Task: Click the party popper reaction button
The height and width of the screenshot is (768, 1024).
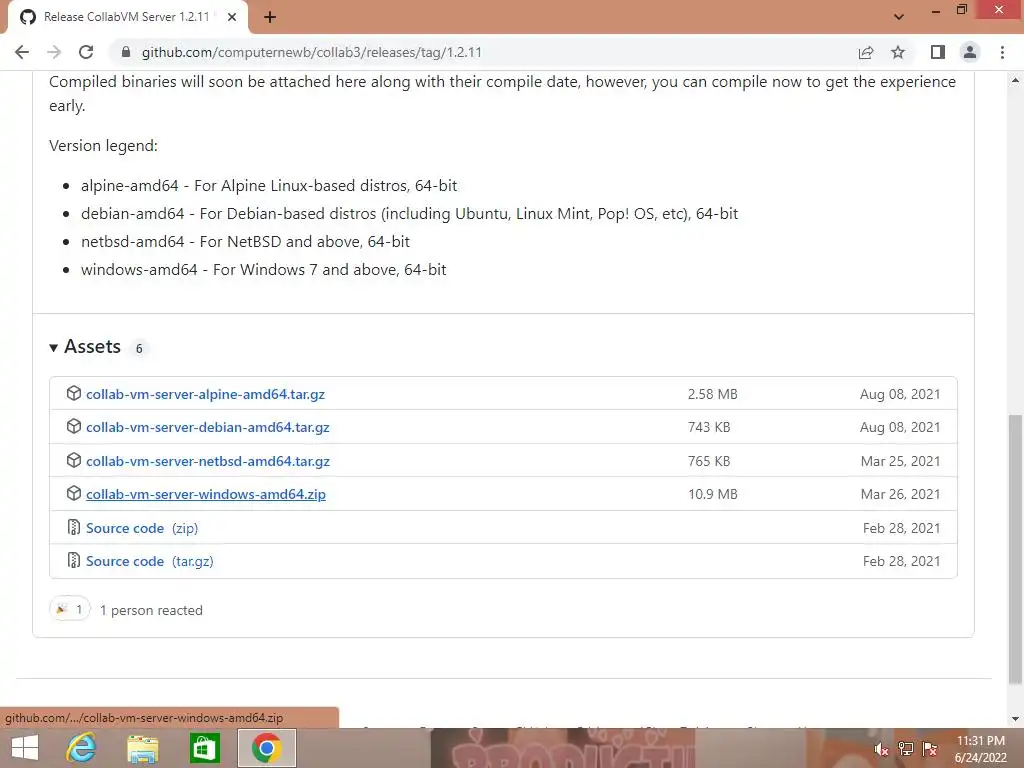Action: [x=69, y=609]
